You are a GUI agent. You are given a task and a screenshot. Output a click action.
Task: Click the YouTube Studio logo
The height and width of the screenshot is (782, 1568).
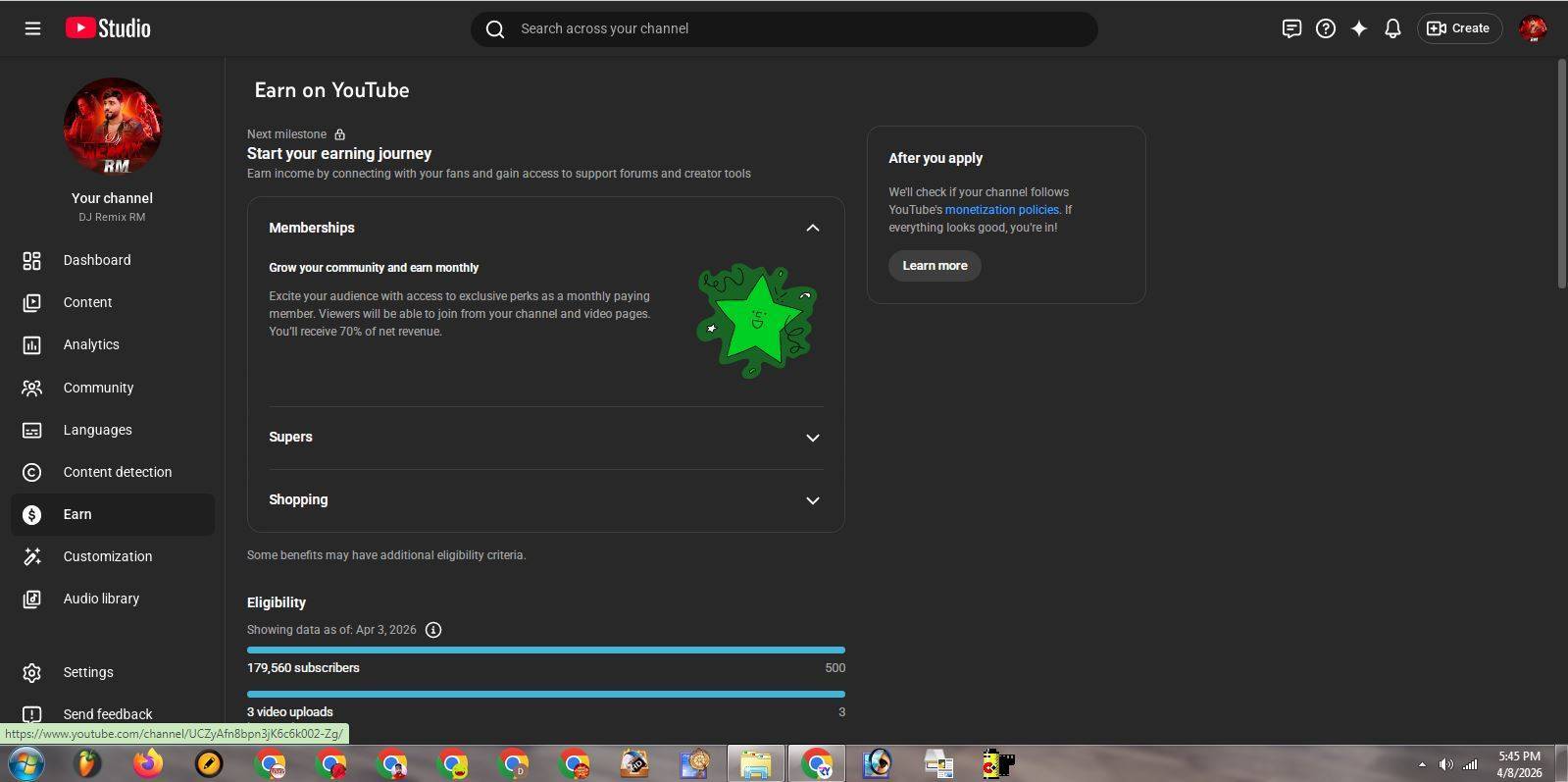point(108,28)
